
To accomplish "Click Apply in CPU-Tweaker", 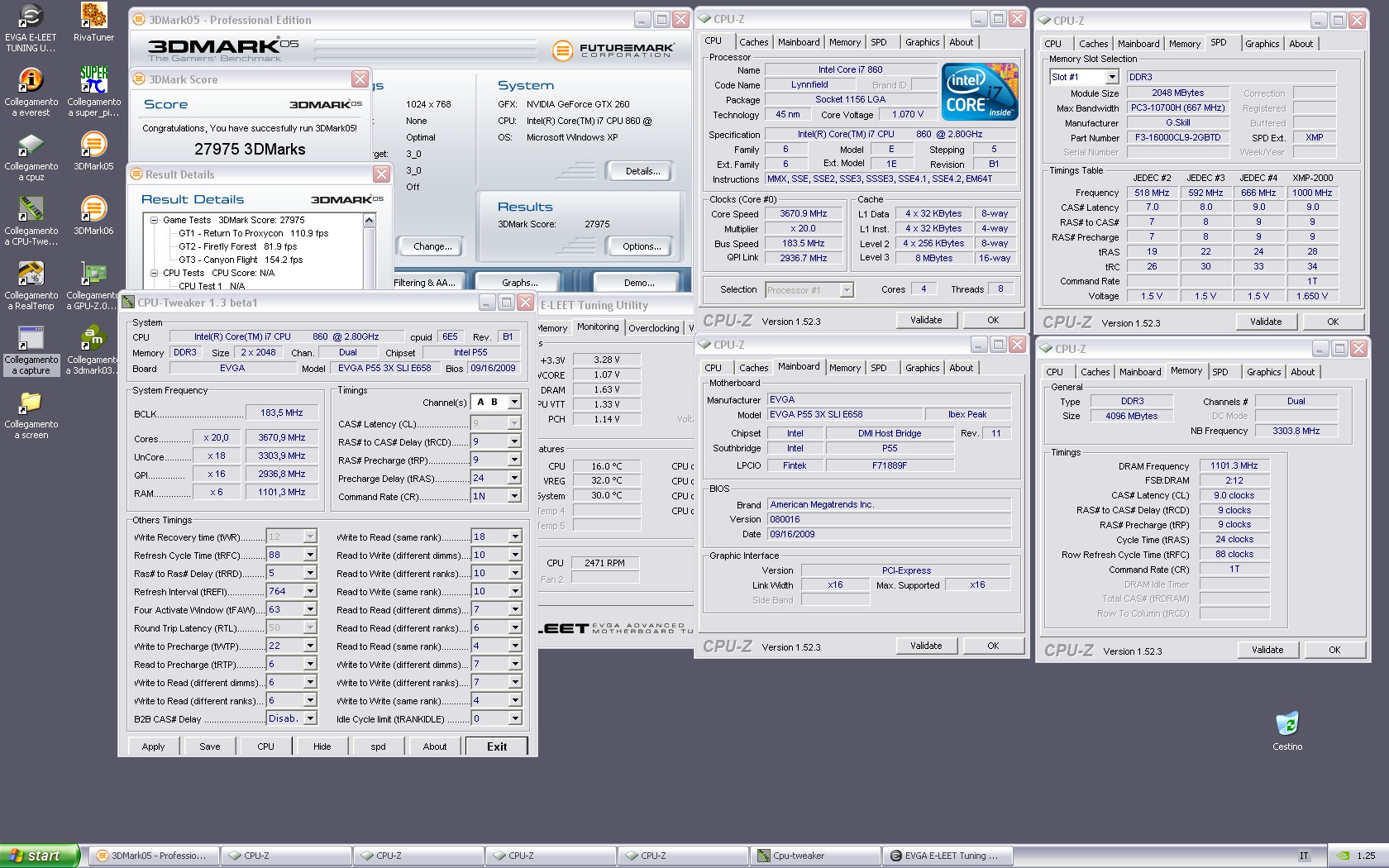I will (153, 746).
